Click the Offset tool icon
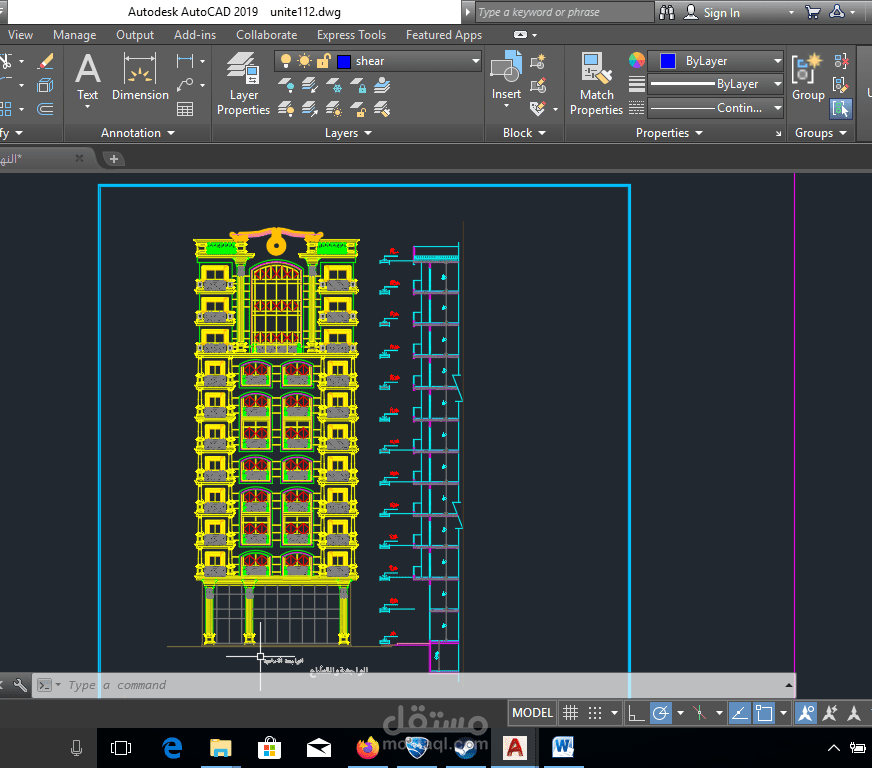 [45, 109]
